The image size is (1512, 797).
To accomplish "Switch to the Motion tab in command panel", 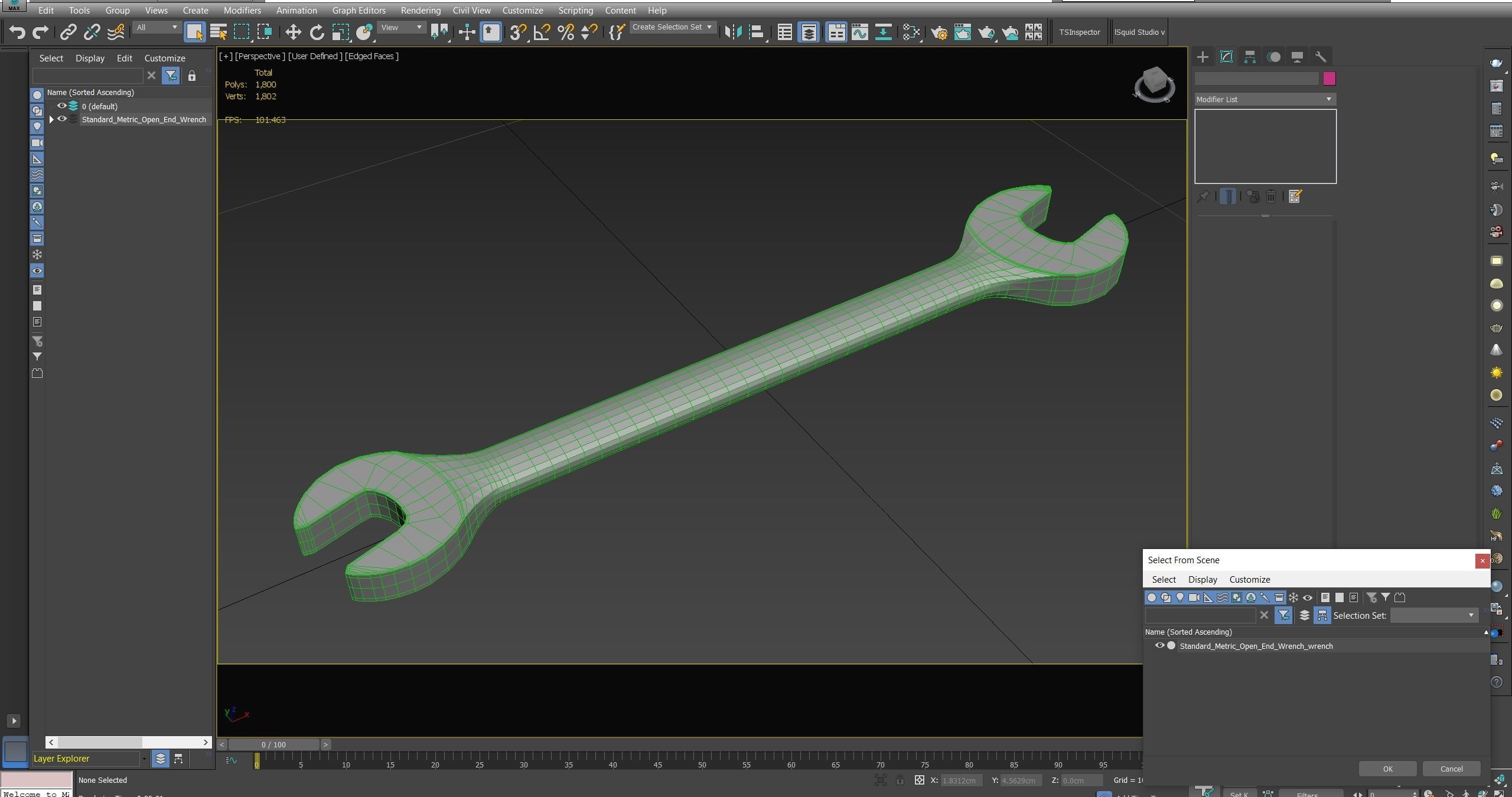I will [1274, 57].
